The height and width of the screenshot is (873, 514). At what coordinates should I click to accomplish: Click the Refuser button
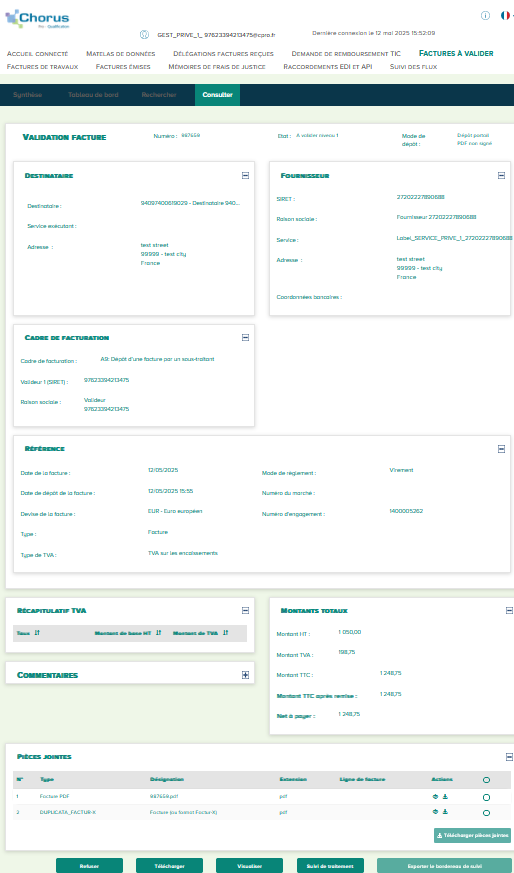tap(89, 866)
